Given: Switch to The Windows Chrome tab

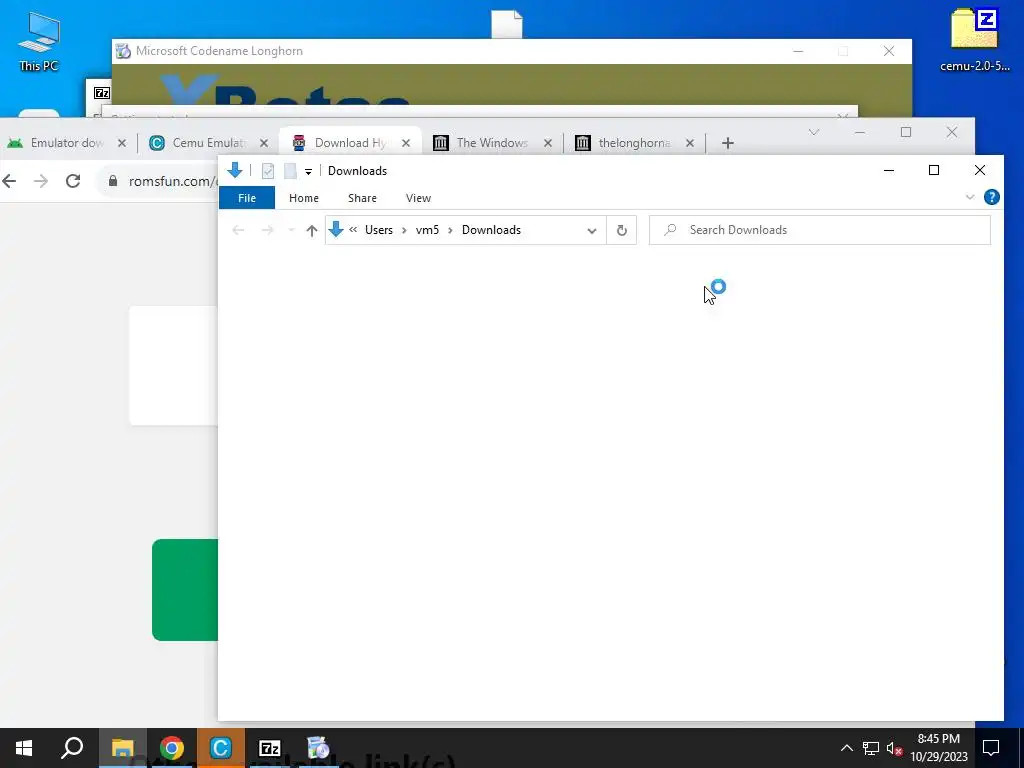Looking at the screenshot, I should 492,143.
